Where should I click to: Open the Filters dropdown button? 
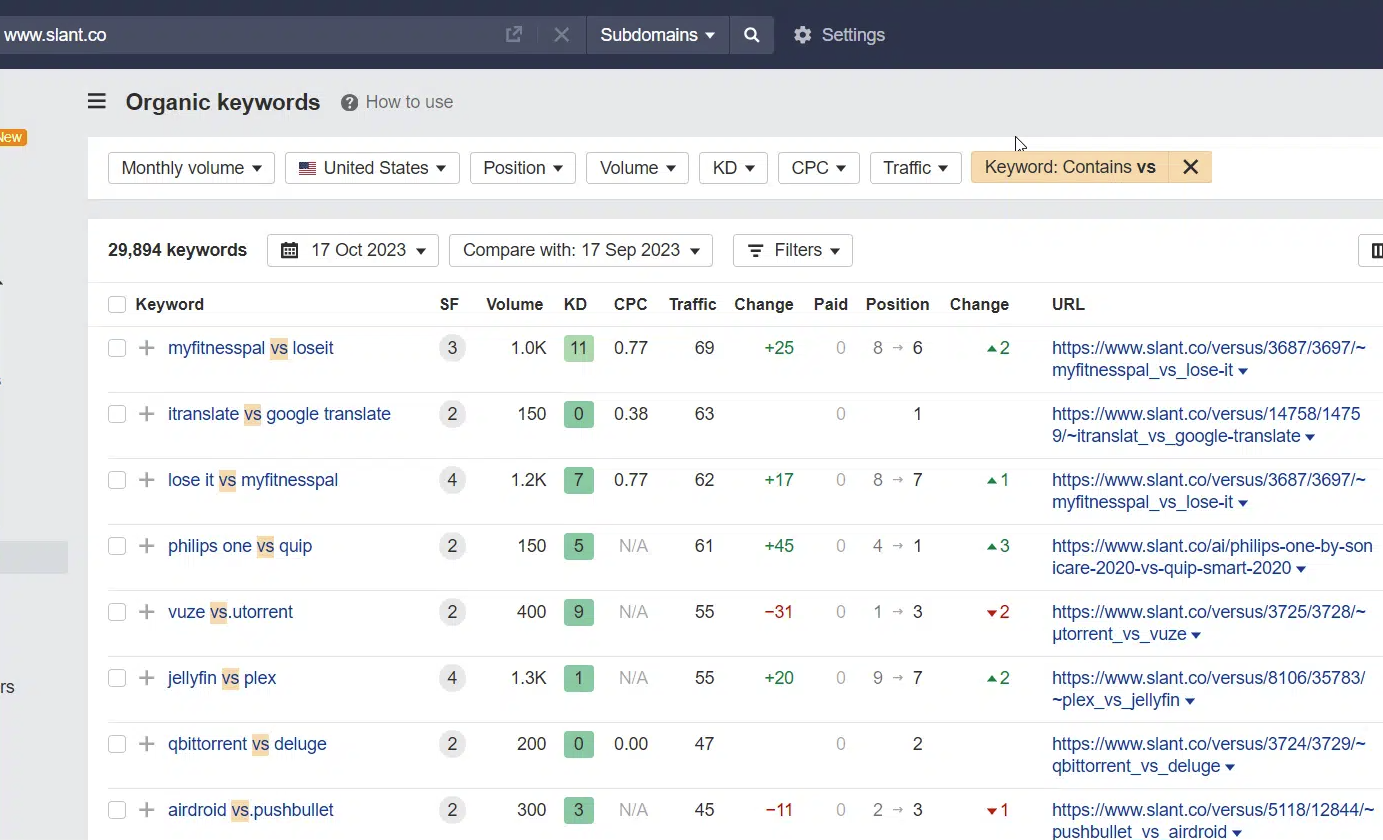click(x=793, y=250)
